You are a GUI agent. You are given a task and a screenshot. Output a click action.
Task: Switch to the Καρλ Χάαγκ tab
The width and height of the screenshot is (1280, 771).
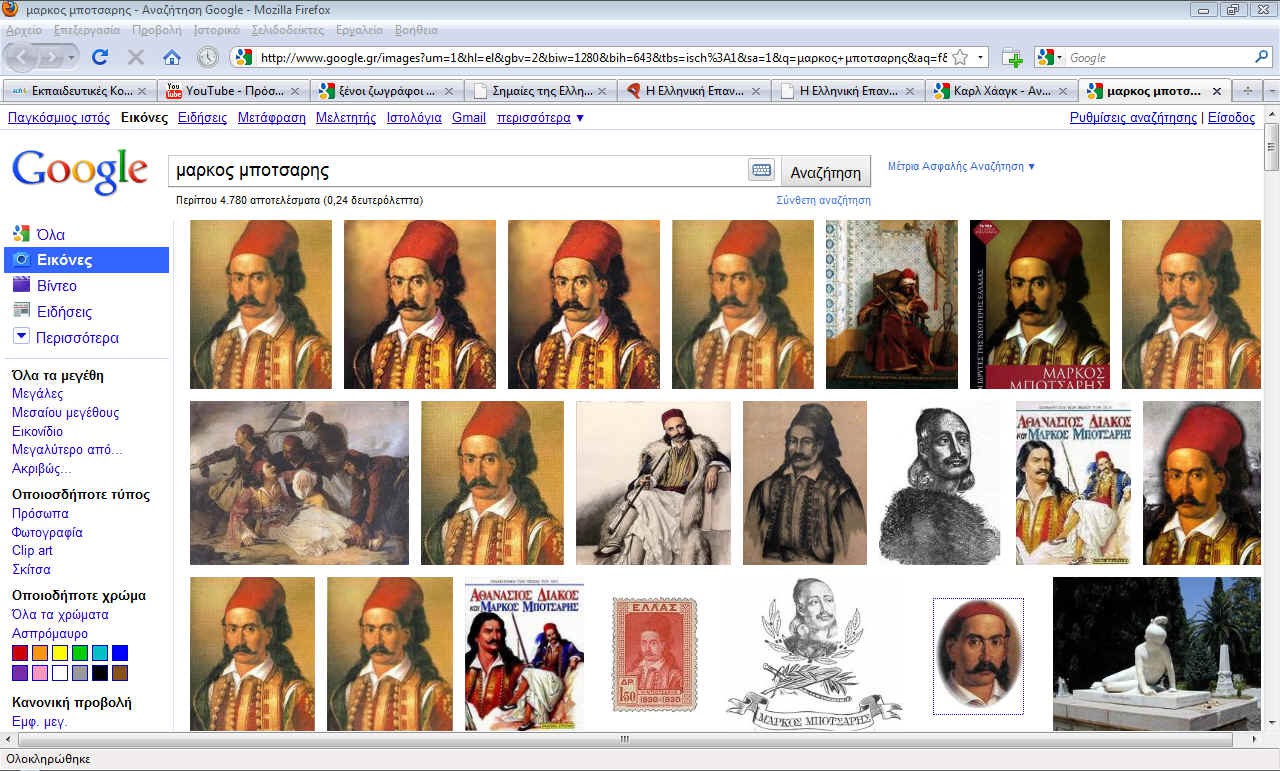point(1001,91)
